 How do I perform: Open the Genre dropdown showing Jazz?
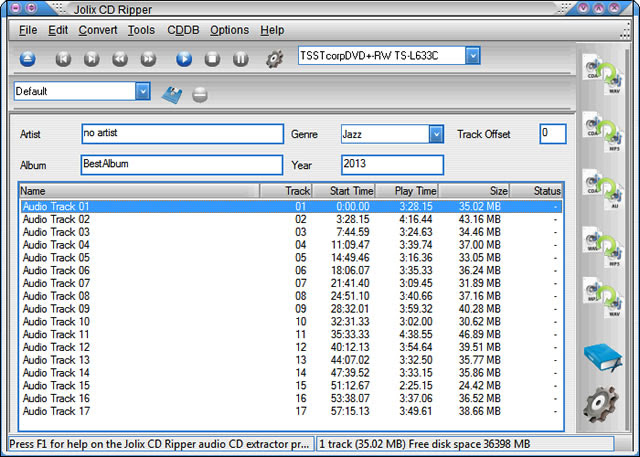[x=436, y=134]
